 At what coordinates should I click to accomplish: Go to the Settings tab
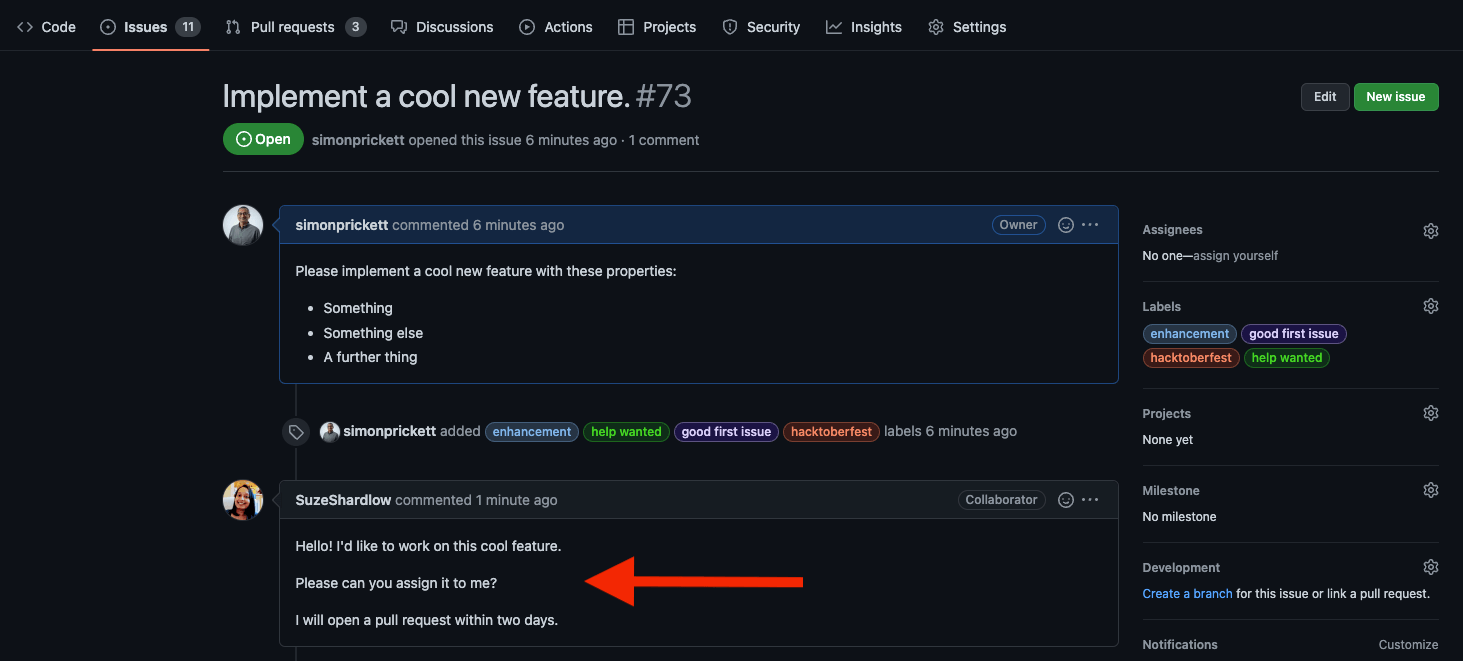[967, 27]
